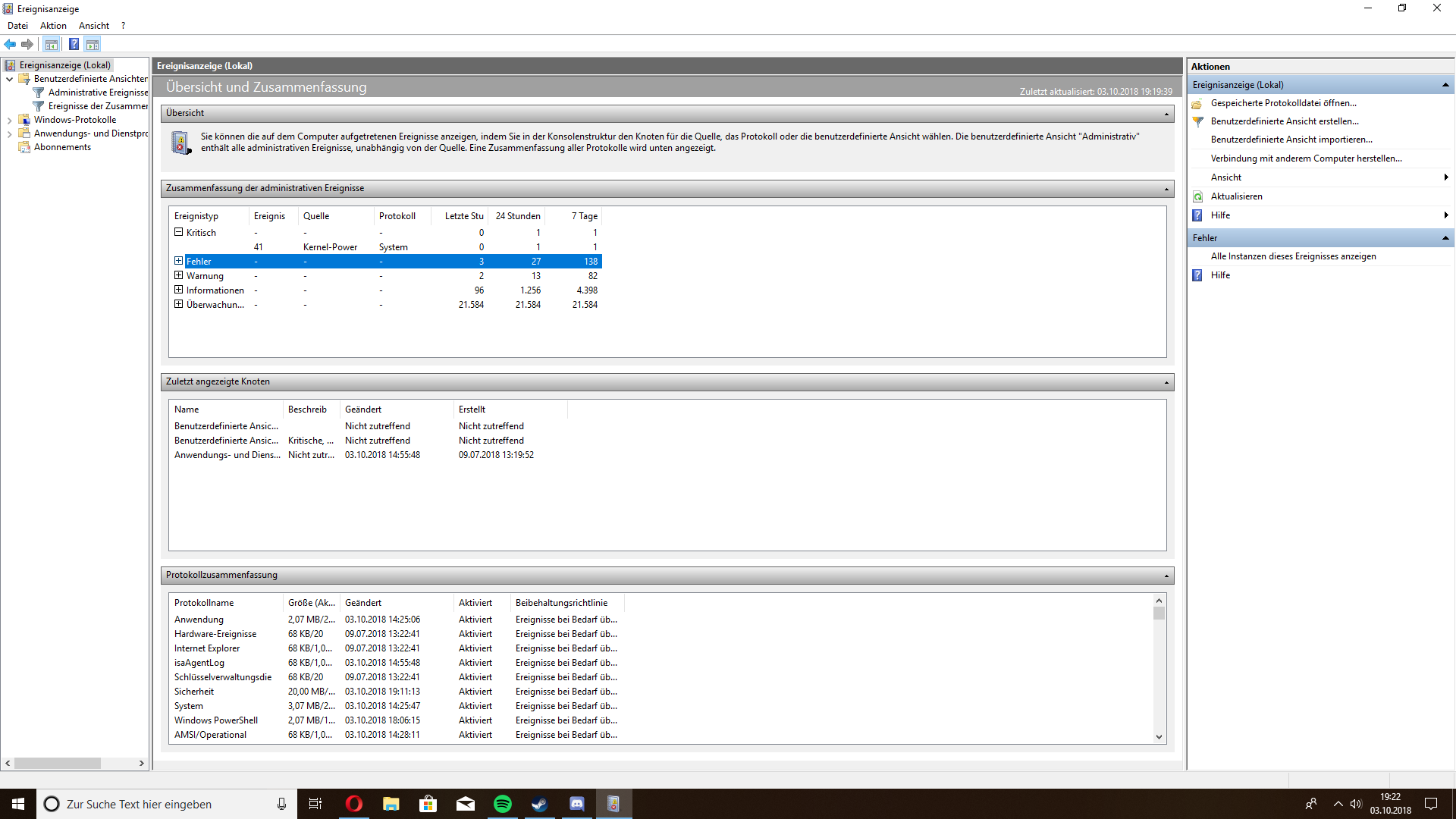The image size is (1456, 819).
Task: Click Alle Instanzen dieses Ereignisses anzeigen
Action: (x=1293, y=256)
